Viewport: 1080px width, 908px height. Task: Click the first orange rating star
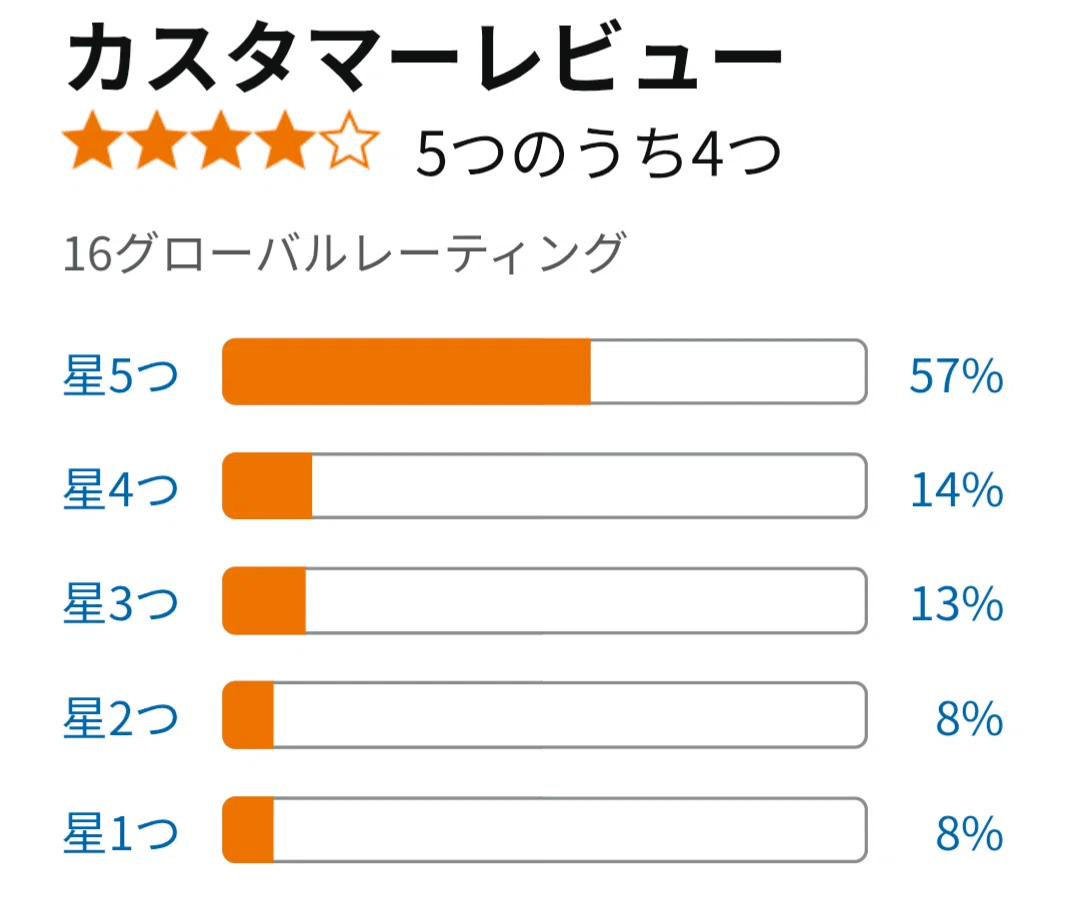pyautogui.click(x=92, y=140)
